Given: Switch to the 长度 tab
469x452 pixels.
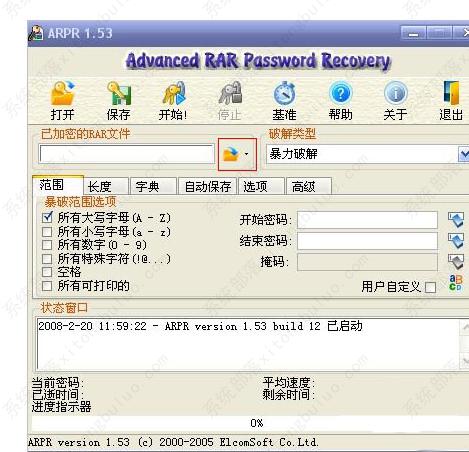Looking at the screenshot, I should (x=106, y=186).
